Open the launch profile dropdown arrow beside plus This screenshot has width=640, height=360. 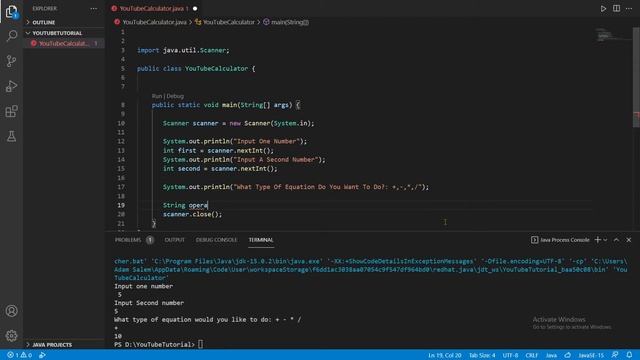pyautogui.click(x=605, y=240)
